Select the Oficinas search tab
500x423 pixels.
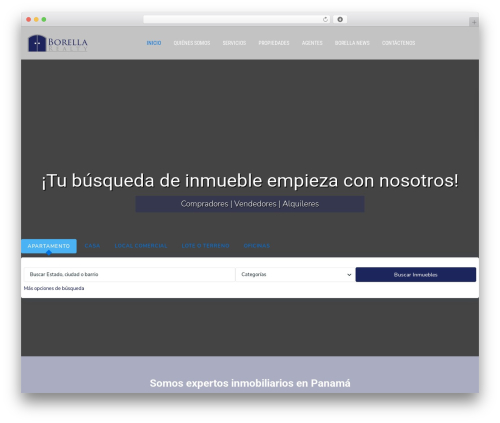(x=257, y=246)
